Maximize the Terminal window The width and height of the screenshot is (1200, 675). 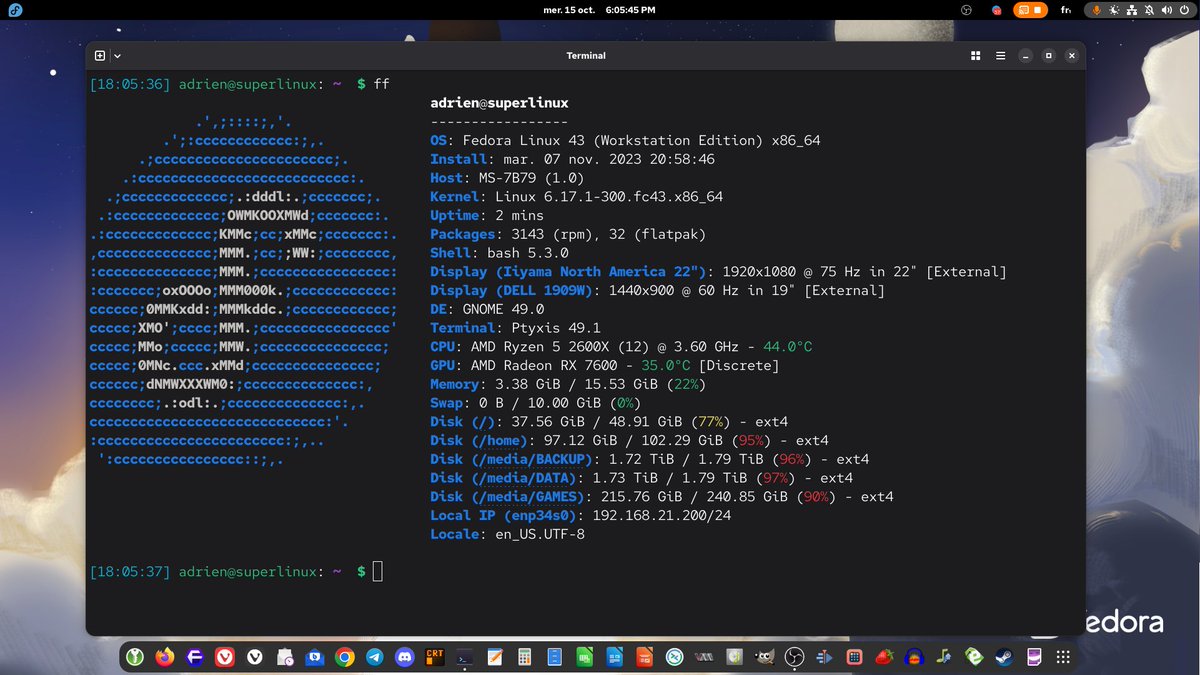[x=1049, y=56]
